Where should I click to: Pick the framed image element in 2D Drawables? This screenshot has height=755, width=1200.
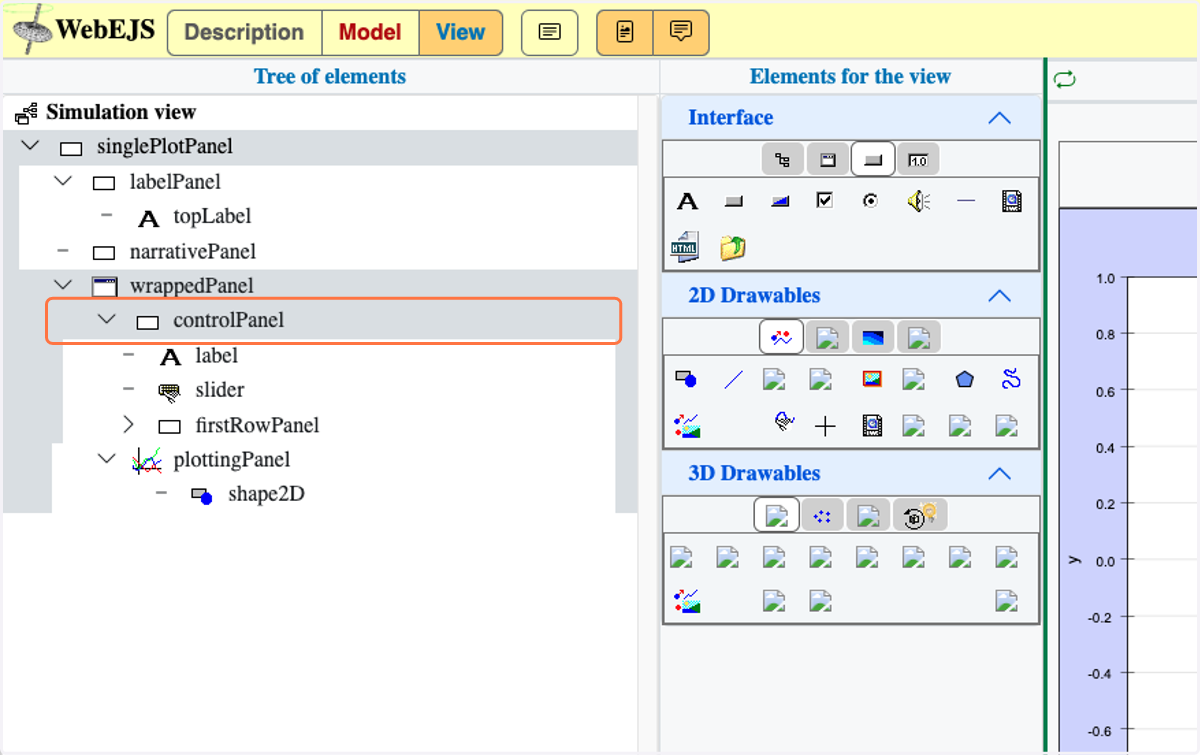pyautogui.click(x=873, y=379)
